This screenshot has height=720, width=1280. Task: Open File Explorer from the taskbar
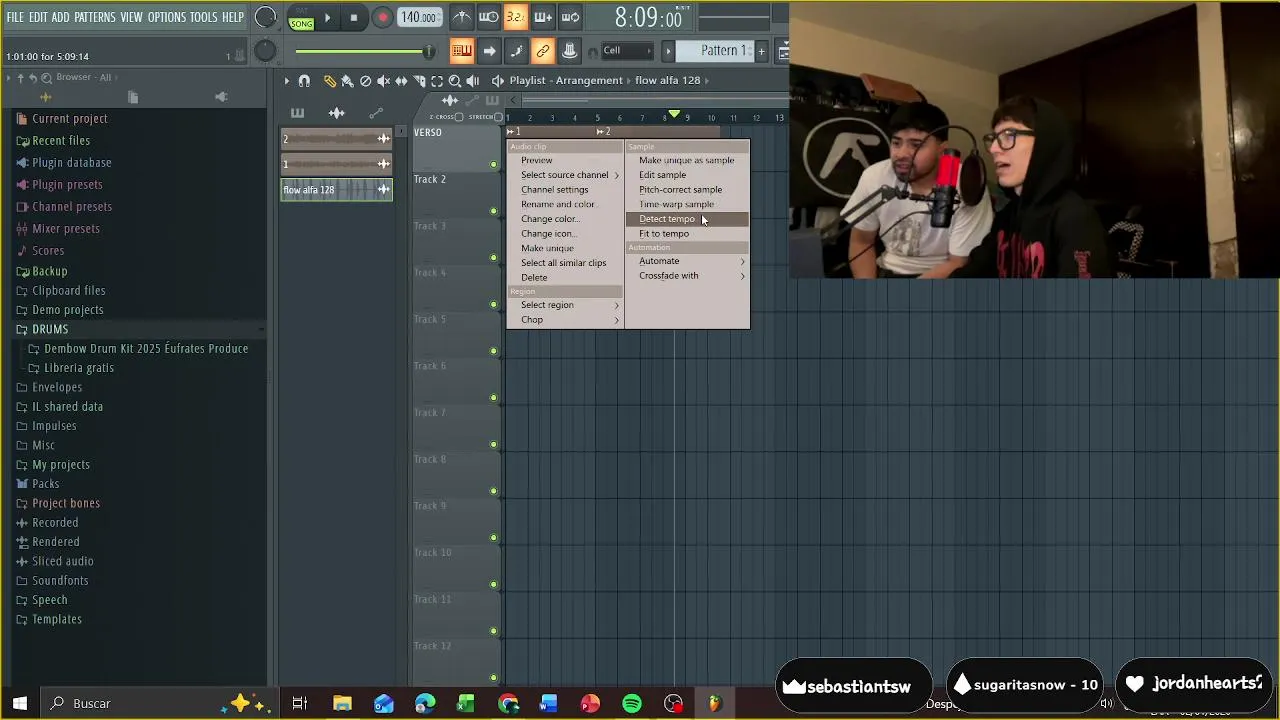[x=342, y=703]
